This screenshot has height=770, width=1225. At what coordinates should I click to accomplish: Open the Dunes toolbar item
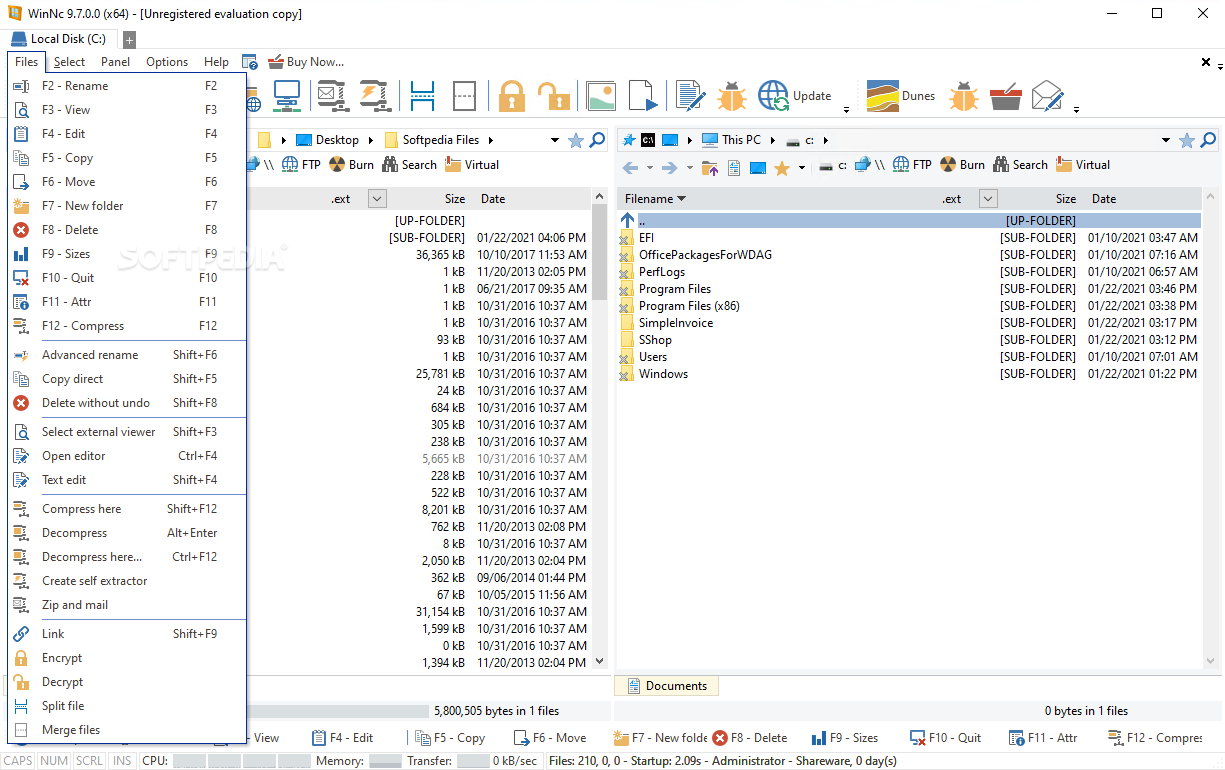pyautogui.click(x=901, y=96)
